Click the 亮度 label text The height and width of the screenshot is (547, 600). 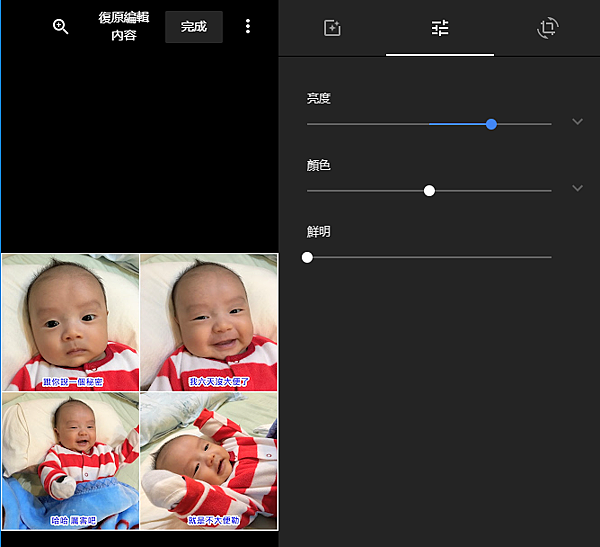[x=318, y=98]
